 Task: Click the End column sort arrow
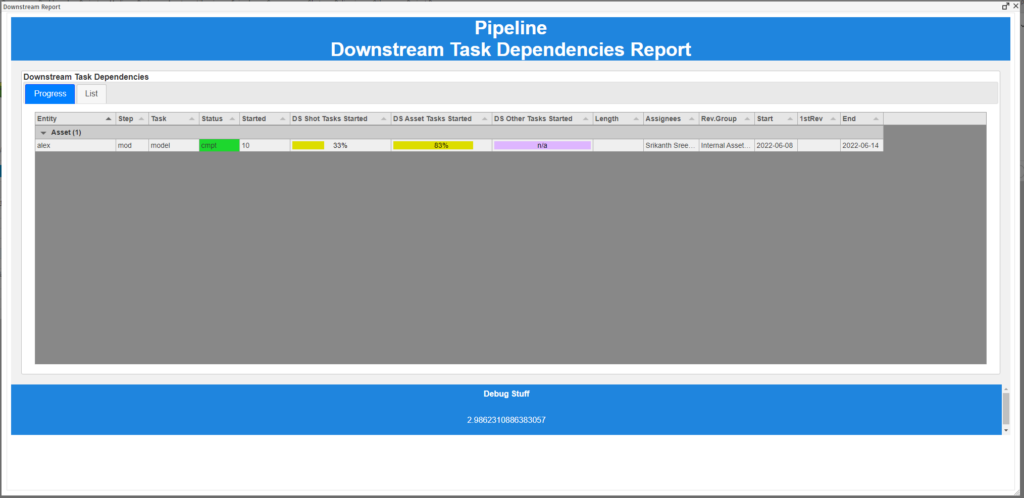click(875, 119)
